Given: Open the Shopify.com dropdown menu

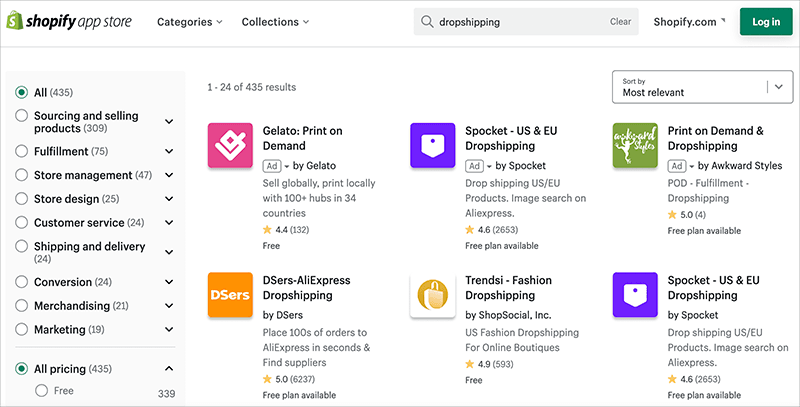Looking at the screenshot, I should tap(689, 22).
